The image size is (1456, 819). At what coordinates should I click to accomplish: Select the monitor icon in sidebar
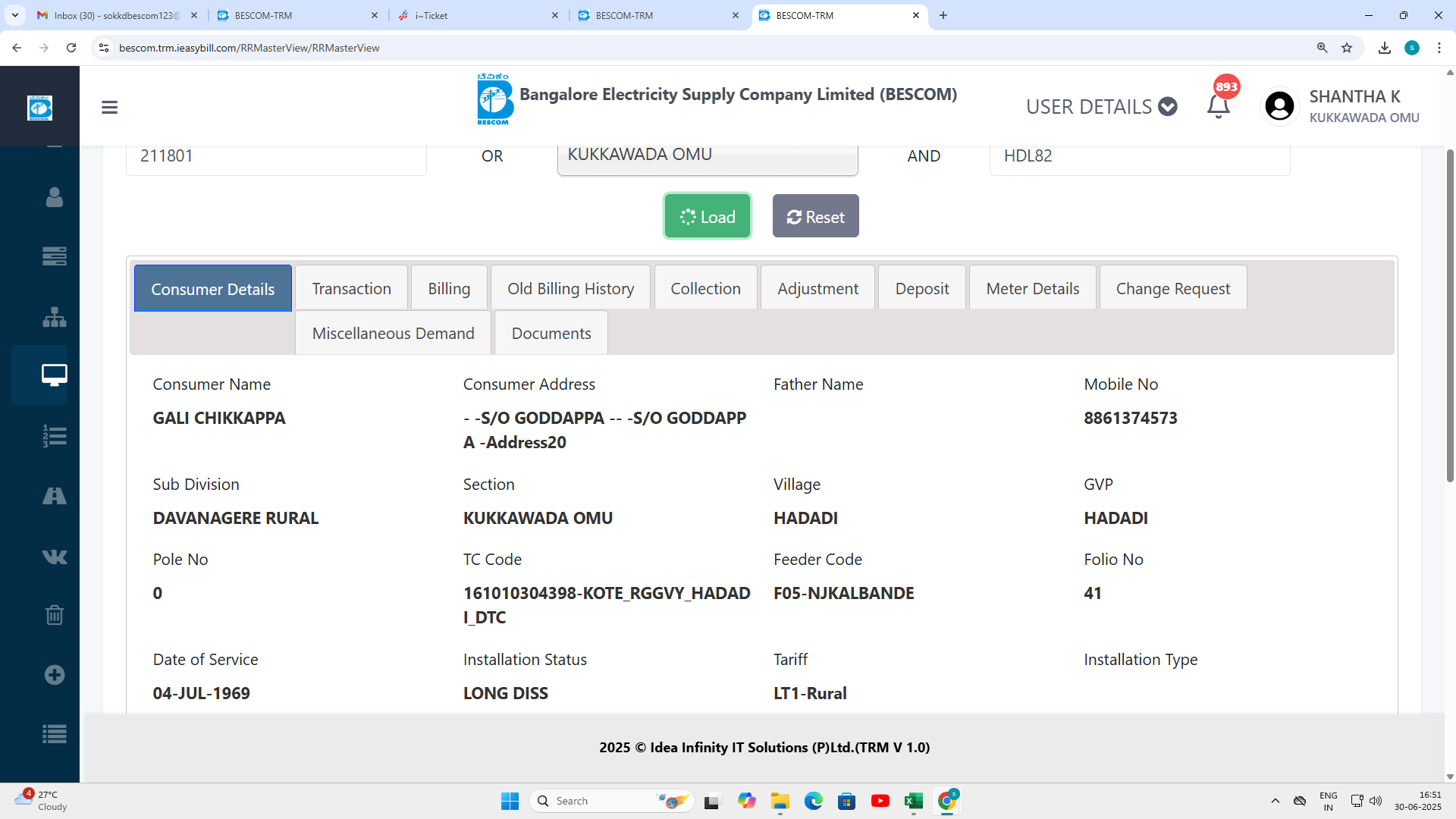54,375
